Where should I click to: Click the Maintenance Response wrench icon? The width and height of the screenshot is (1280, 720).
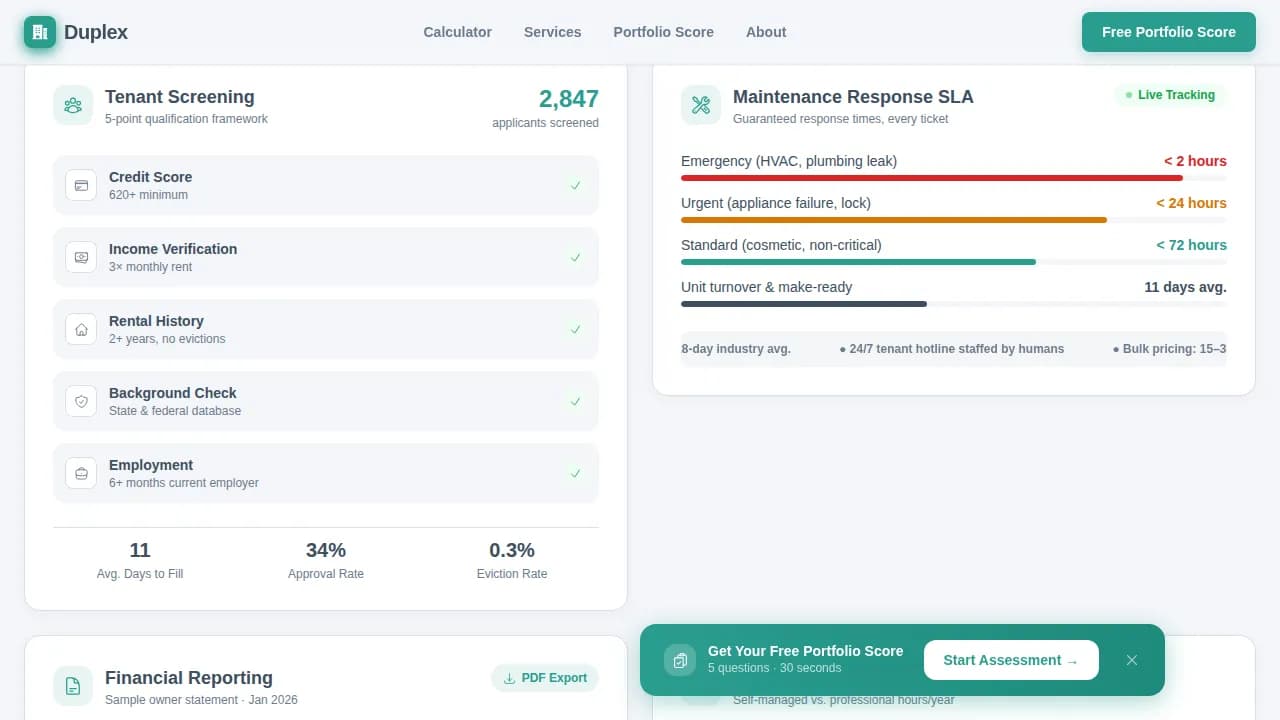point(701,105)
